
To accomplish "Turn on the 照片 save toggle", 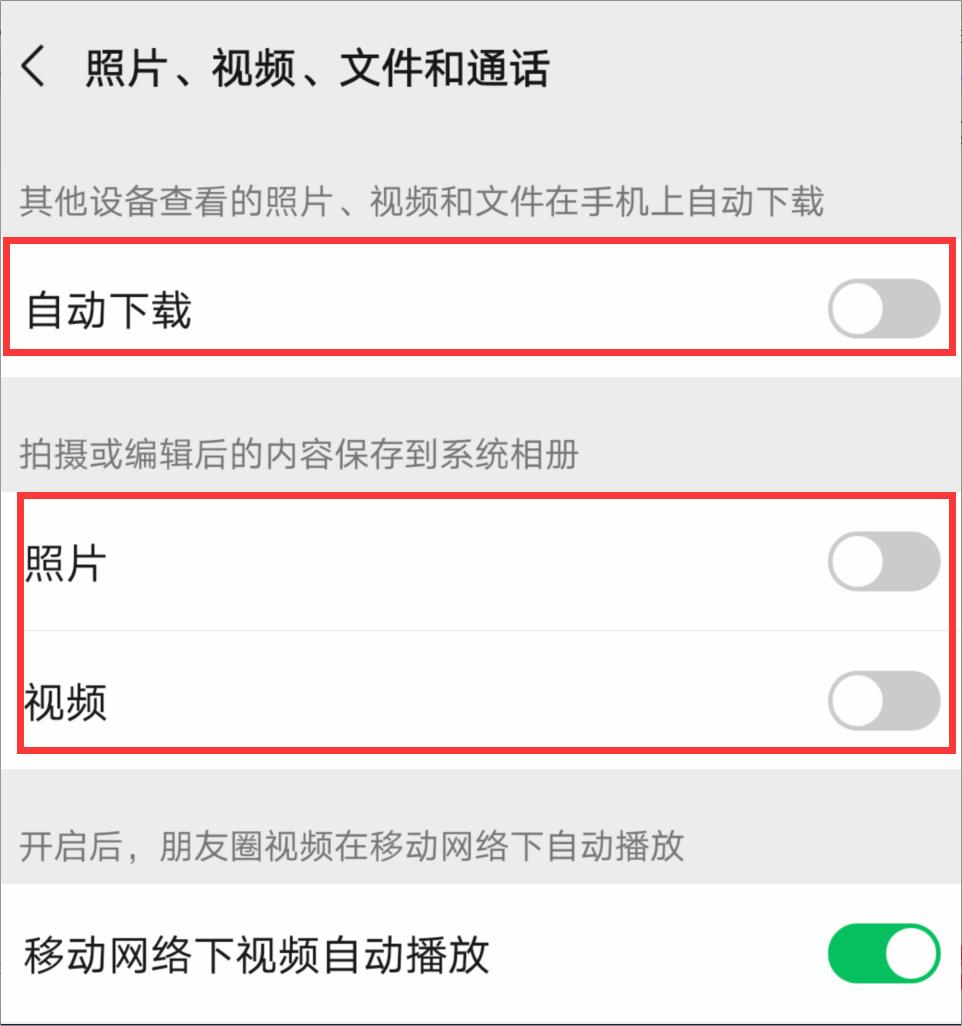I will (884, 562).
